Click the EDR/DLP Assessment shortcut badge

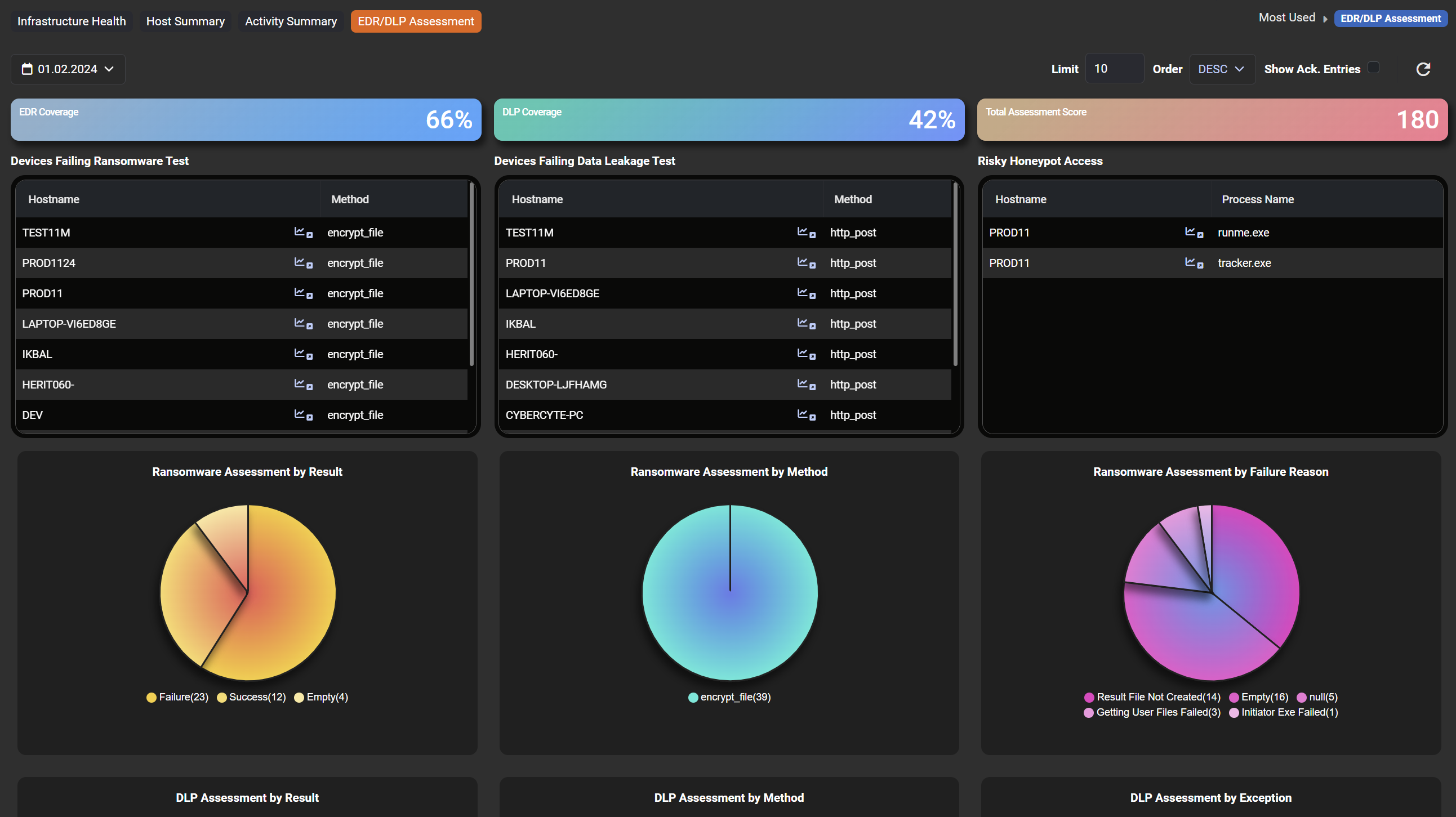1390,19
